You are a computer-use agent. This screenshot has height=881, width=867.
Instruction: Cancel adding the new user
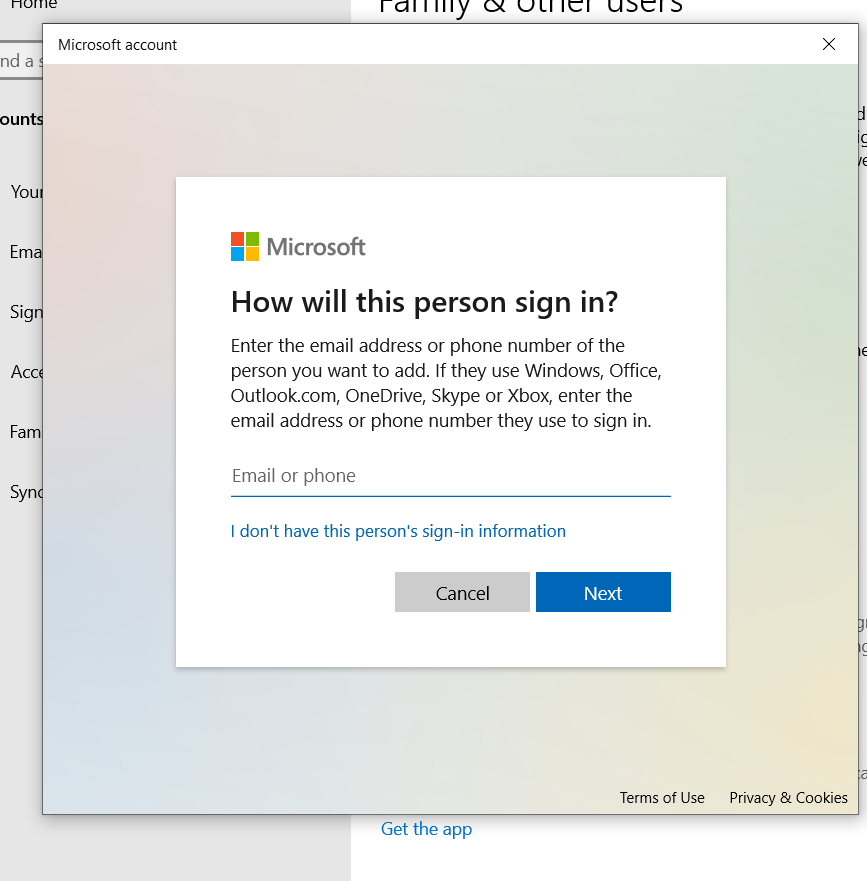(x=462, y=592)
